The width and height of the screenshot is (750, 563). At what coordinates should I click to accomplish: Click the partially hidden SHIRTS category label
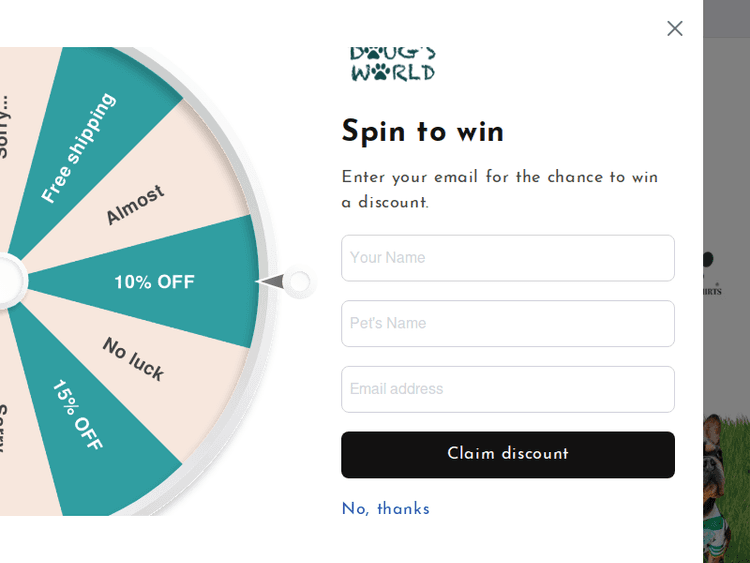(713, 291)
